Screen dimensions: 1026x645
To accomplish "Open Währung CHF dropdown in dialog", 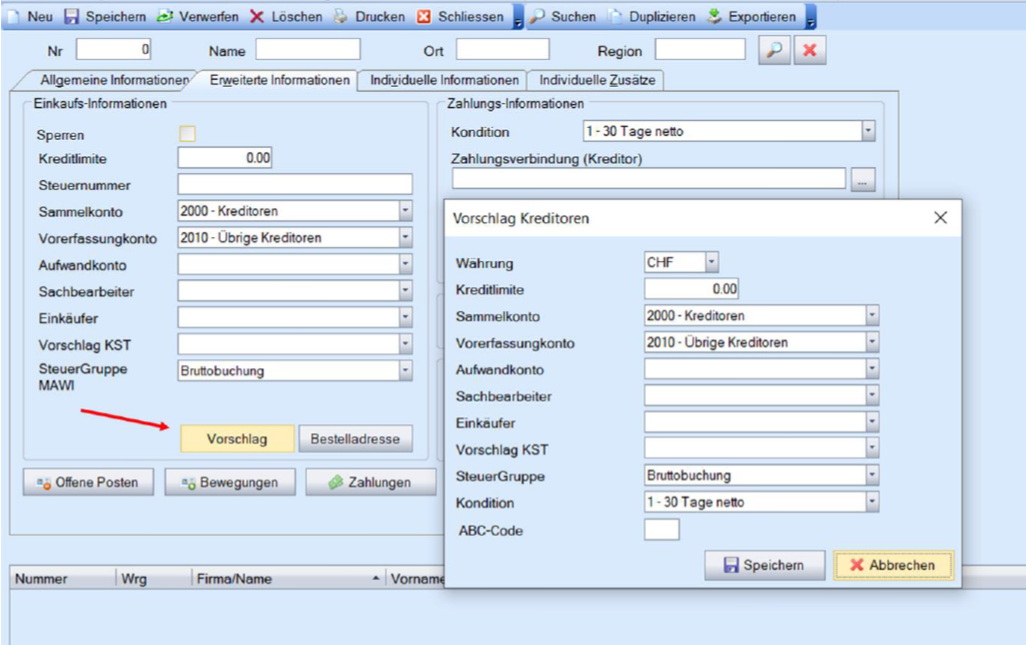I will pyautogui.click(x=712, y=262).
